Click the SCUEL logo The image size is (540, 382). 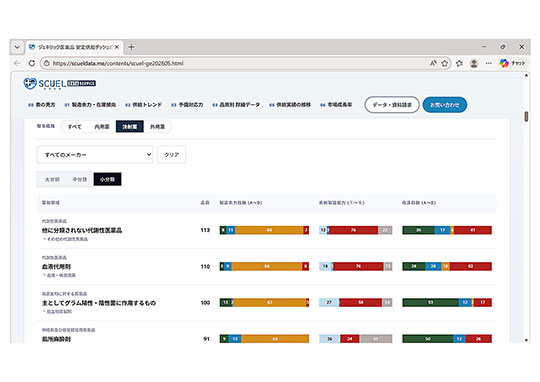coord(60,83)
